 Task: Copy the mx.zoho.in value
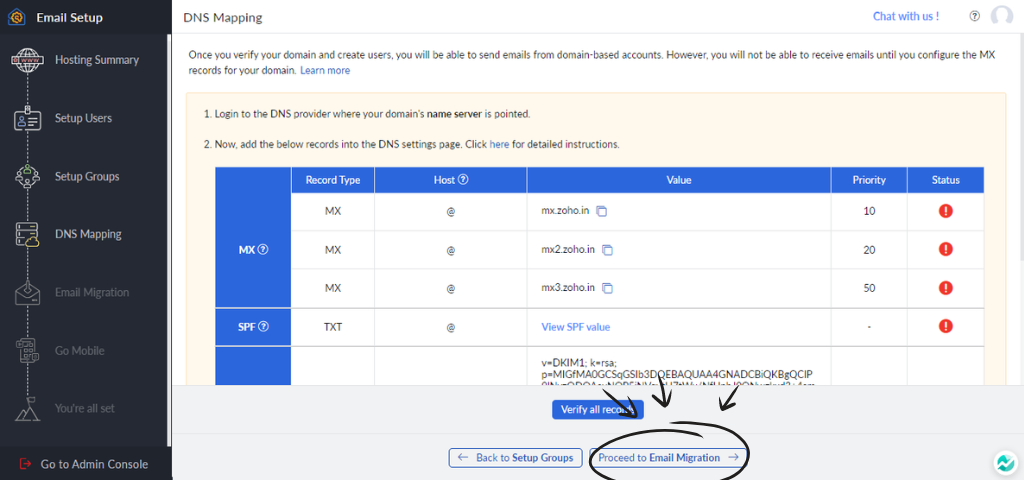(x=601, y=212)
